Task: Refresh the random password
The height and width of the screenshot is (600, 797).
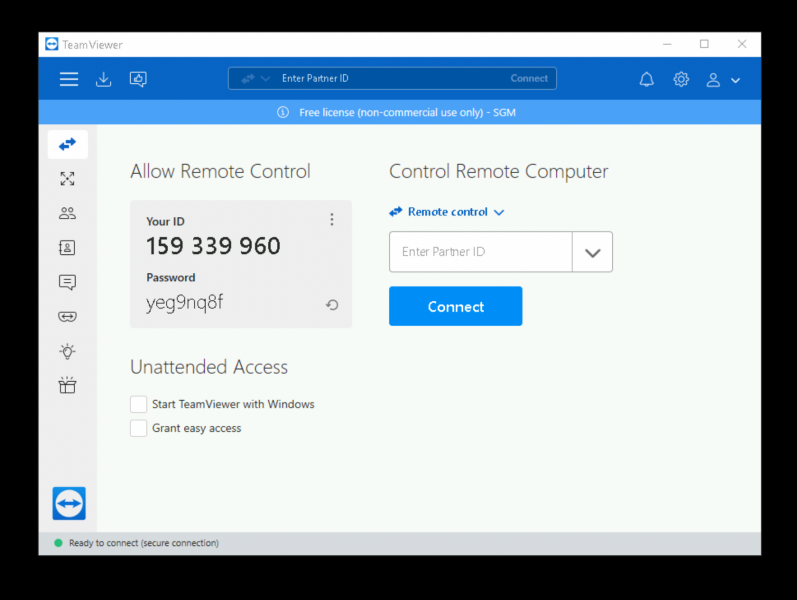Action: (332, 305)
